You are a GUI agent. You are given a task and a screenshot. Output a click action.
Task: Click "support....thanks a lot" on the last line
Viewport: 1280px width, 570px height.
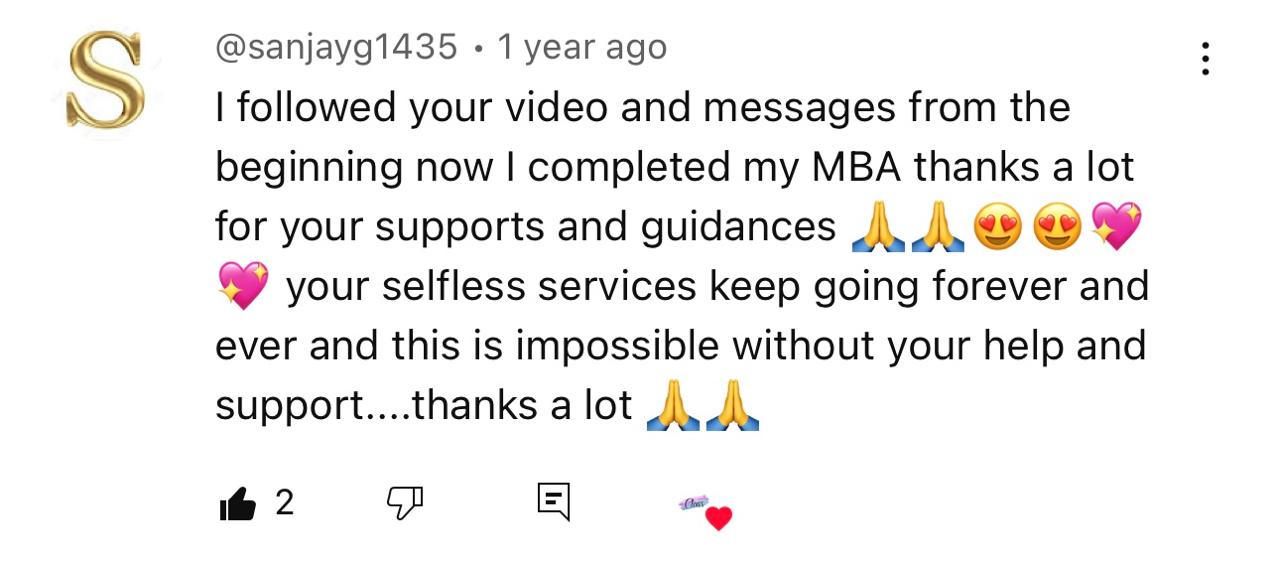pos(424,407)
